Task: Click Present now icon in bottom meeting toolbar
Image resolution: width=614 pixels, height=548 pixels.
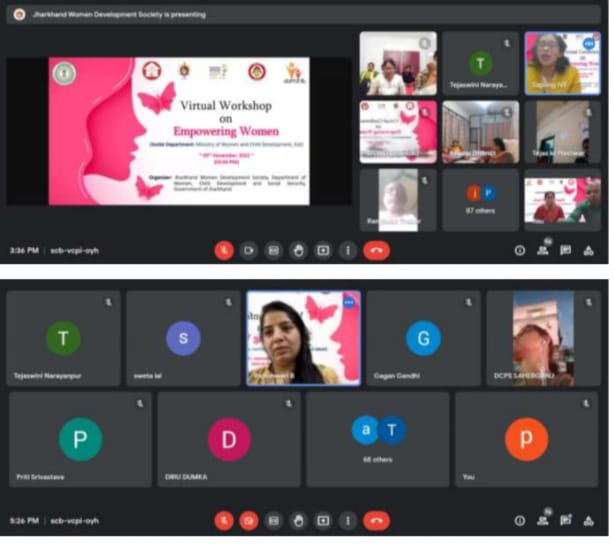Action: (x=323, y=520)
